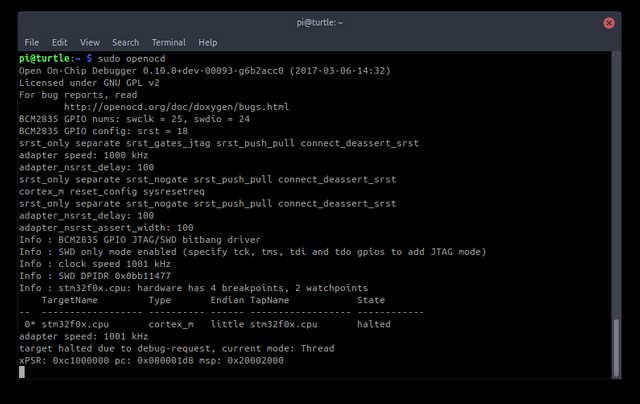
Task: Click 'adapter_nsrst_assert_width: 100' line
Action: 106,228
